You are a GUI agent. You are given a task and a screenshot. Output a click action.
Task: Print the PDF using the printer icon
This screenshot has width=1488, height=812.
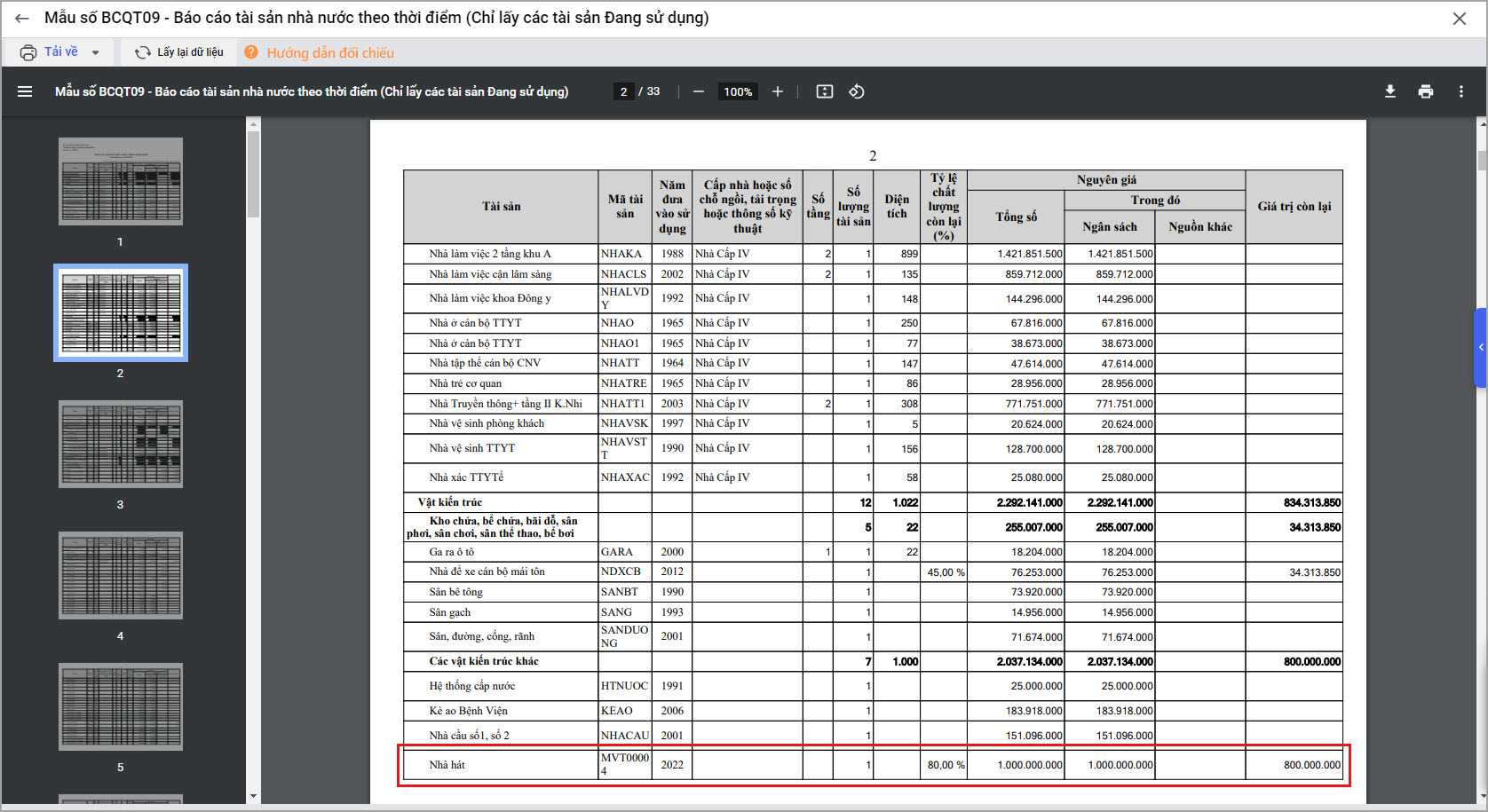(1426, 91)
